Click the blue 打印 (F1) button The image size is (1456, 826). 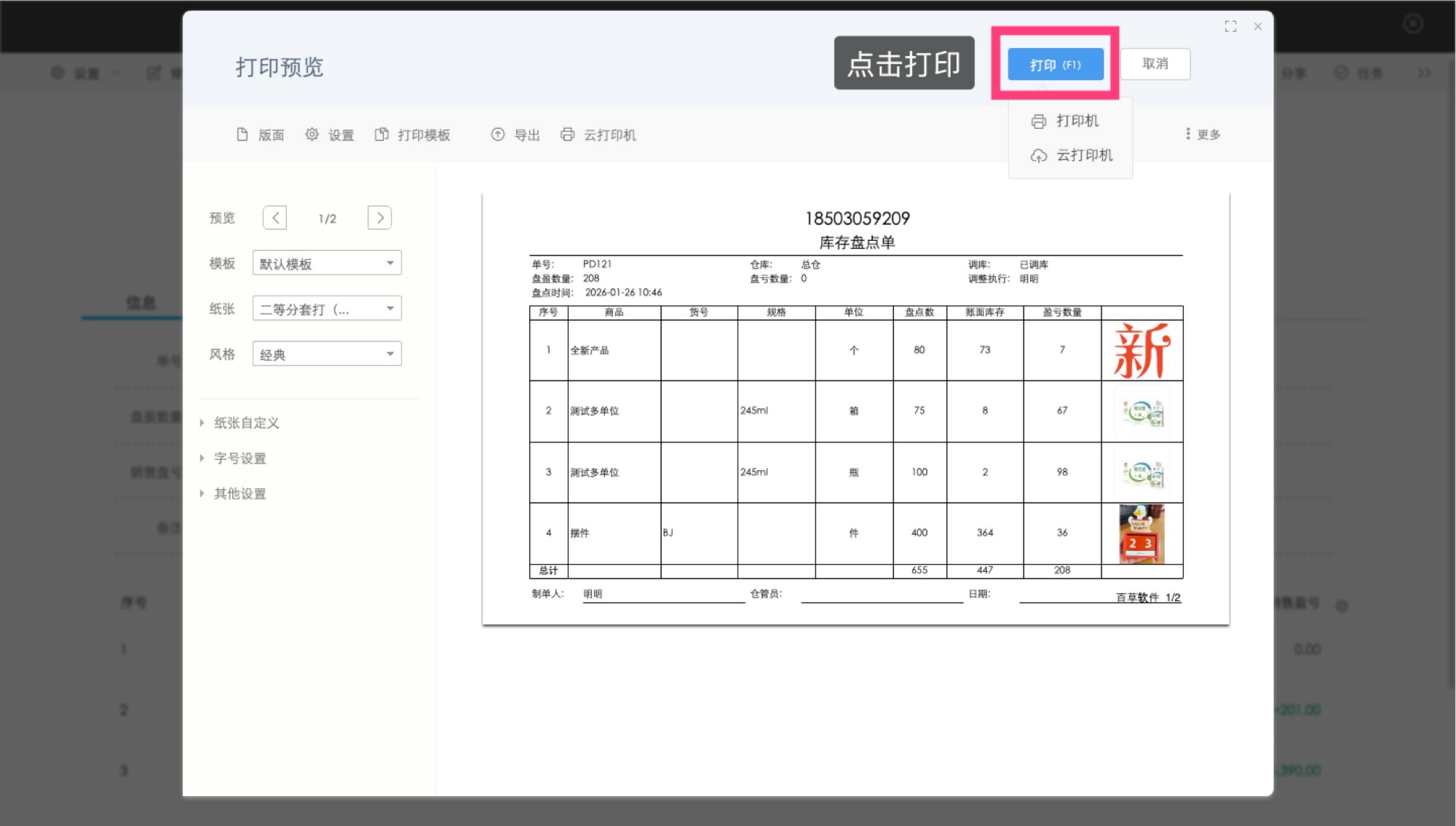point(1055,65)
